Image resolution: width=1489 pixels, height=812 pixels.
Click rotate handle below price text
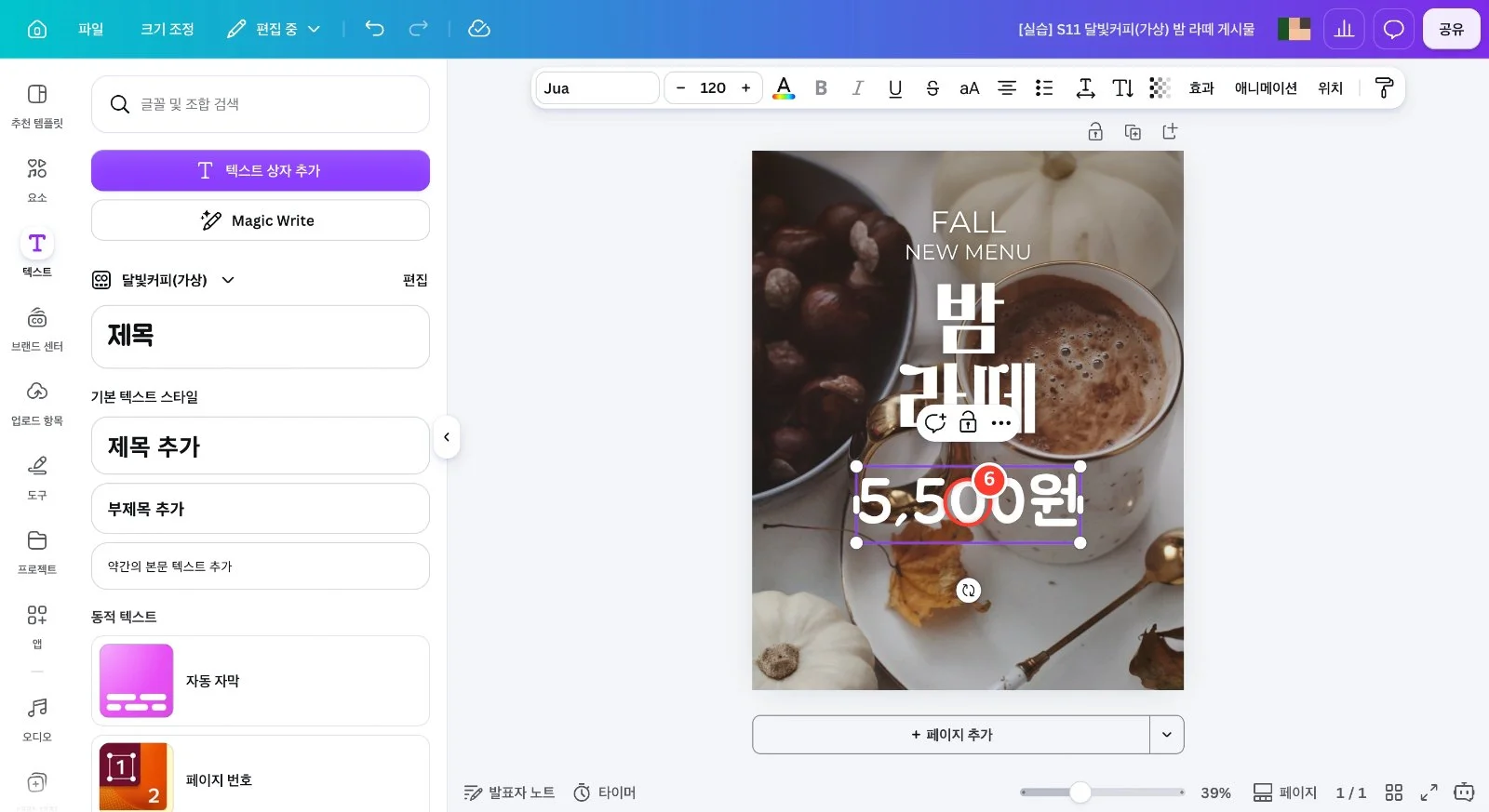(x=969, y=590)
